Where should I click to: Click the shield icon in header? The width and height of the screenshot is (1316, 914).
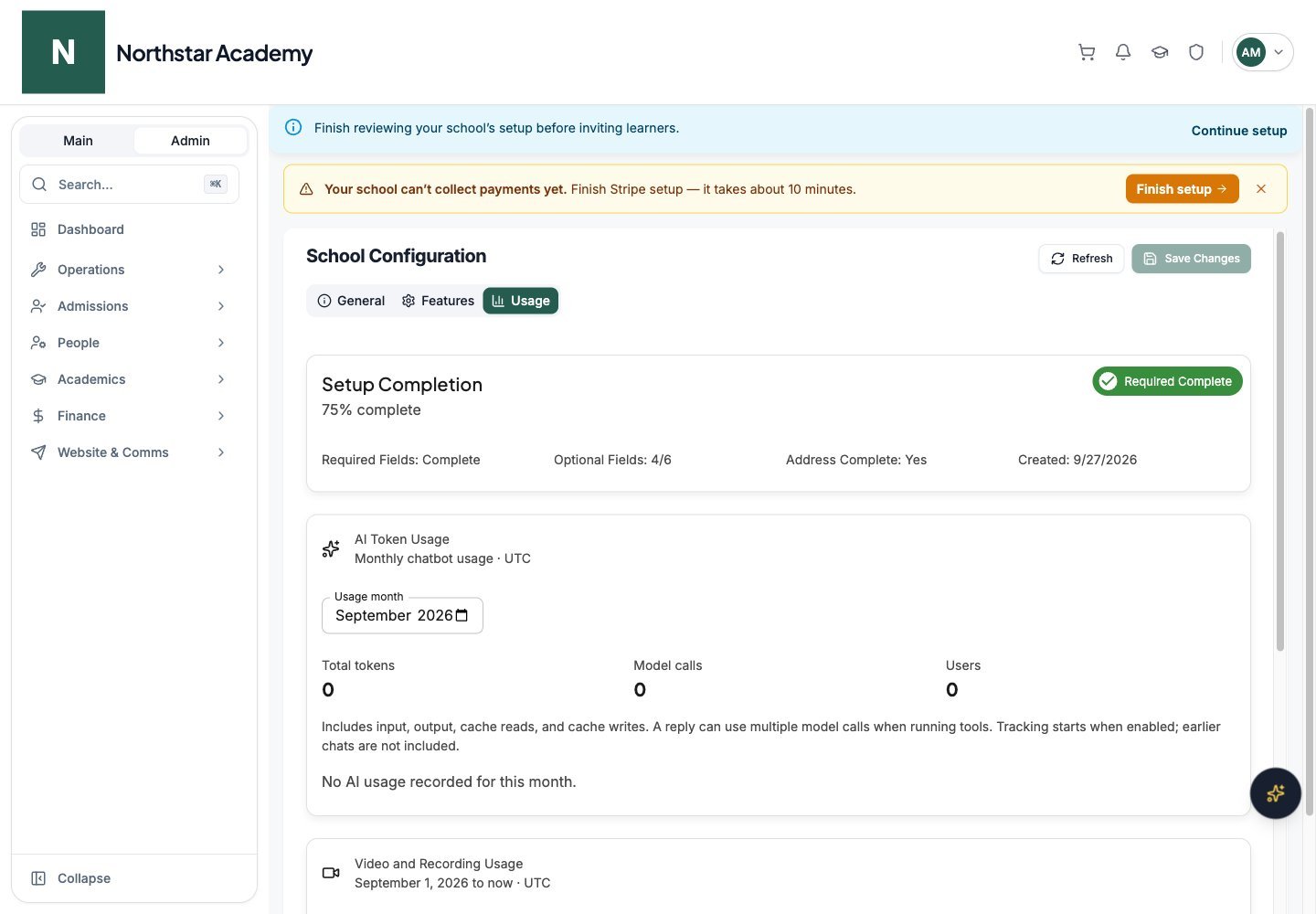[x=1196, y=52]
